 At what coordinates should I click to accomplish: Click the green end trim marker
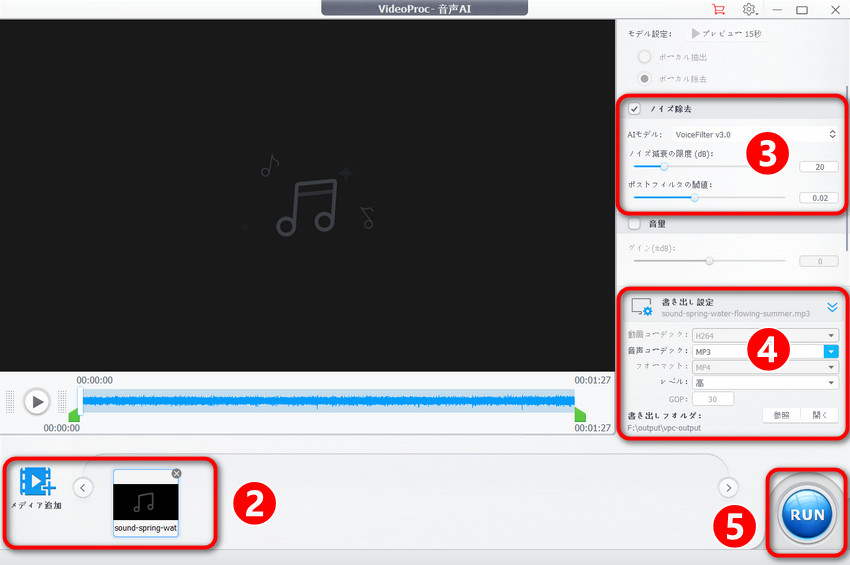pos(580,415)
